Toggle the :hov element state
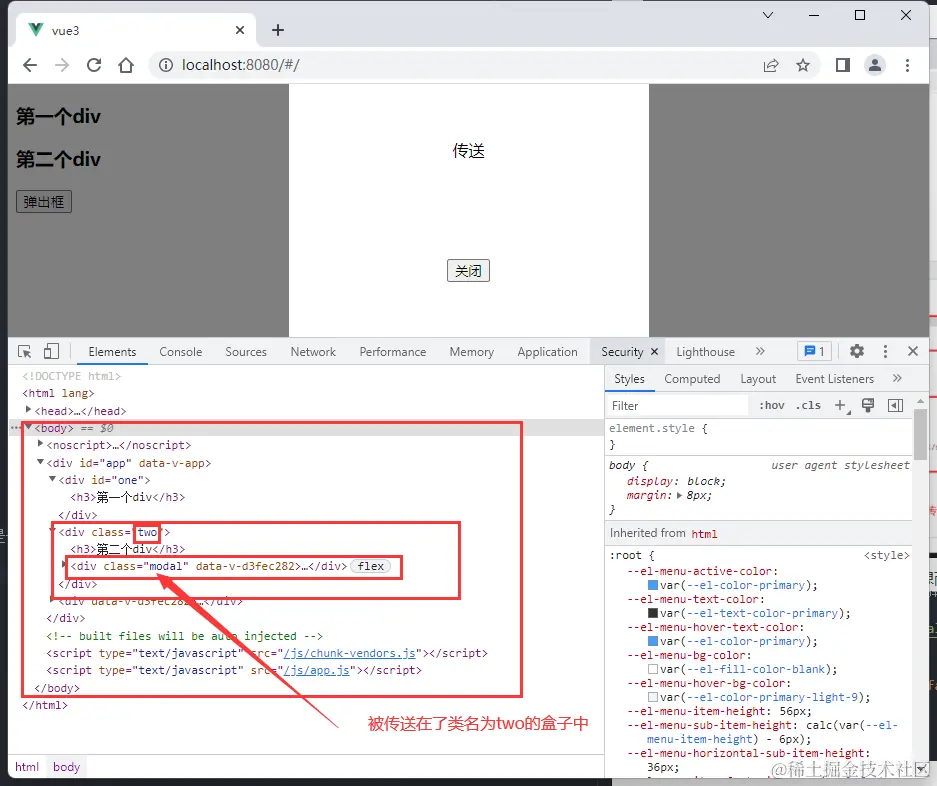The height and width of the screenshot is (786, 937). pyautogui.click(x=771, y=405)
